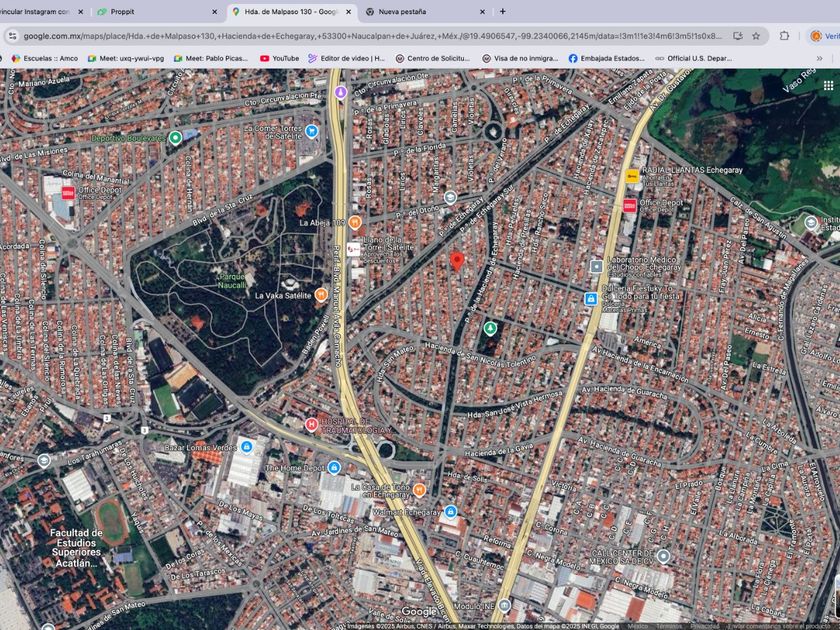
Task: Select the La Abeja restaurant marker
Action: (x=354, y=222)
